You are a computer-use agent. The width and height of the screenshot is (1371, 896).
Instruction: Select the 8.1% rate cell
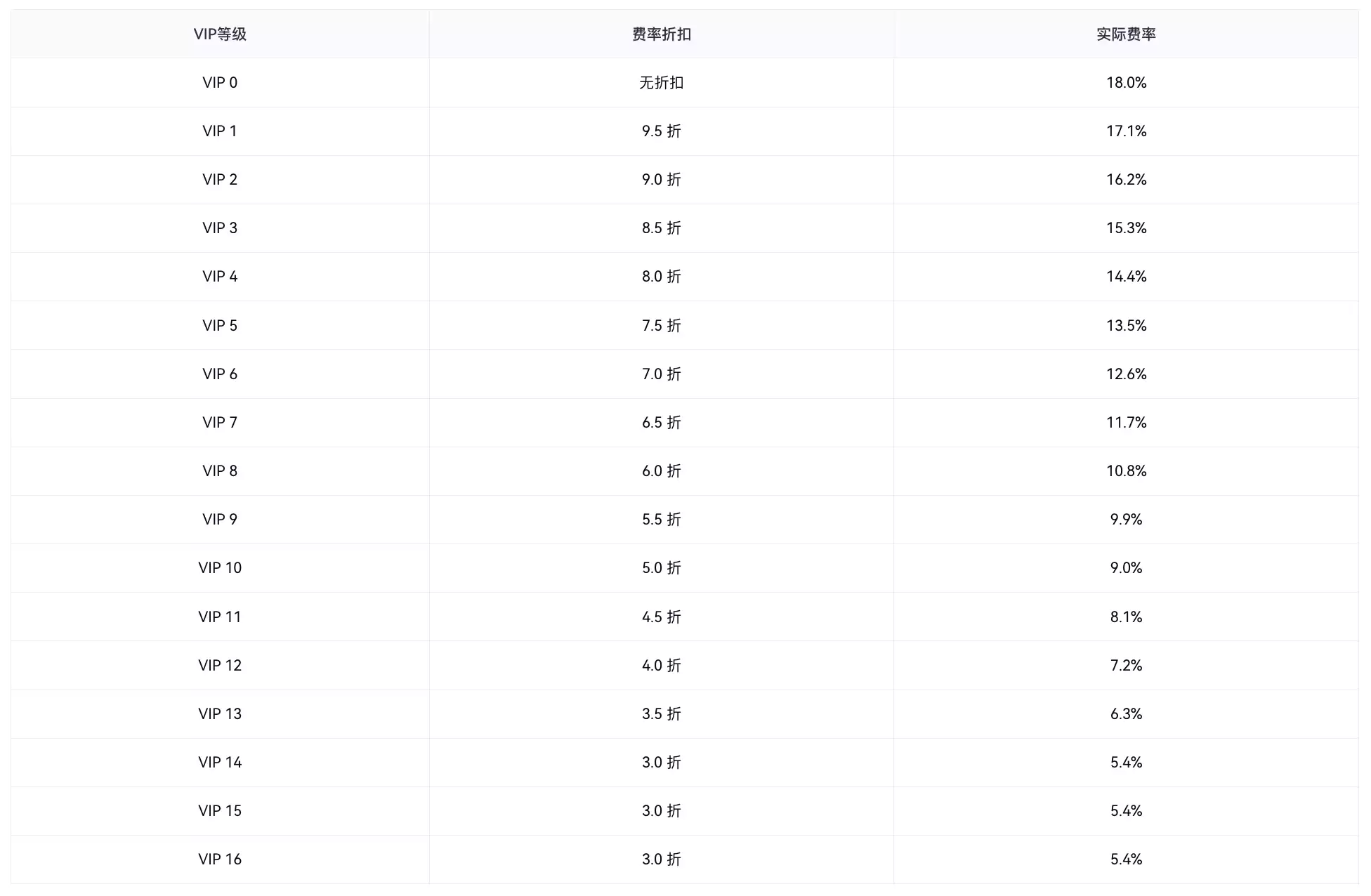pyautogui.click(x=1126, y=617)
